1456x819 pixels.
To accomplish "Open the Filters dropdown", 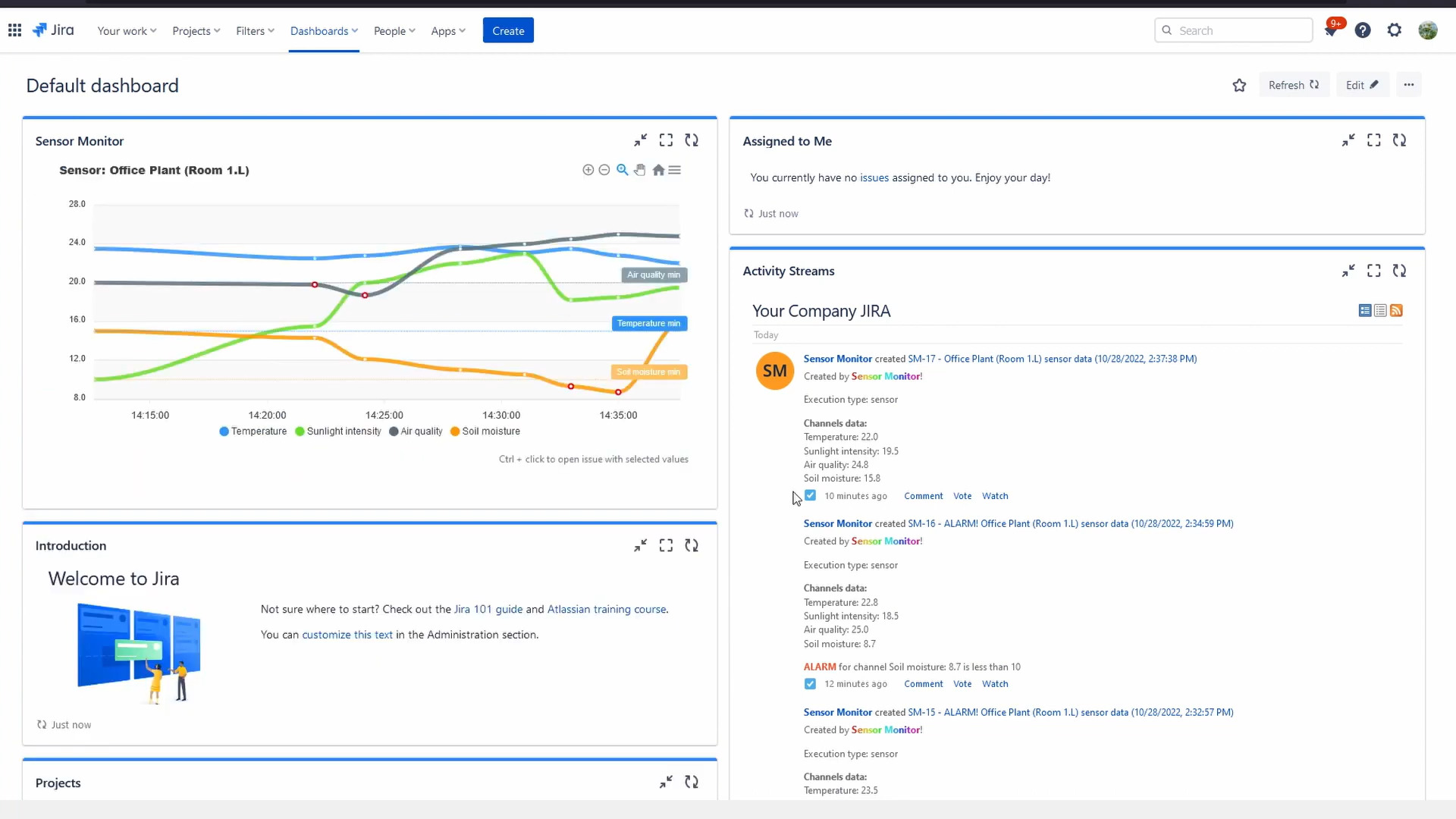I will click(255, 30).
